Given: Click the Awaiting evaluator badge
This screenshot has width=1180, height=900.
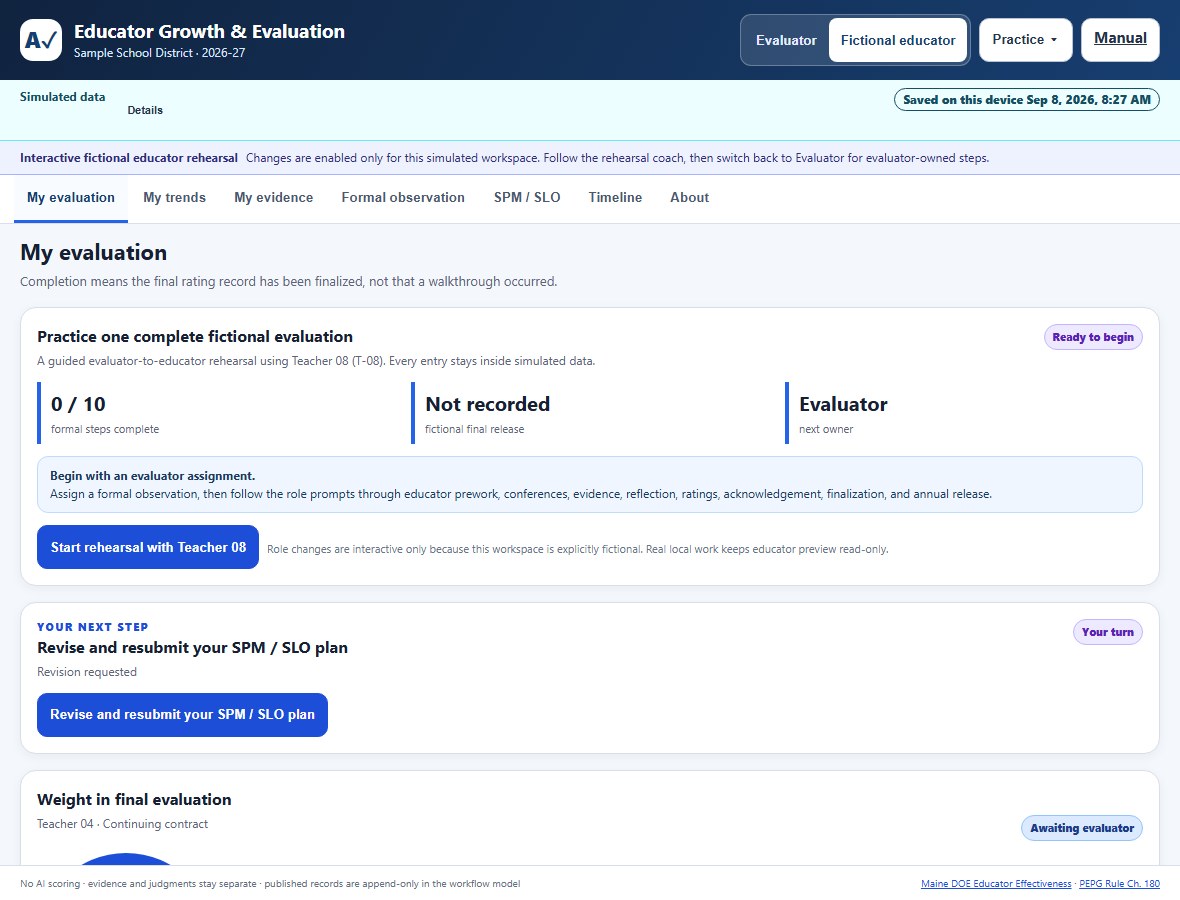Looking at the screenshot, I should (x=1081, y=828).
